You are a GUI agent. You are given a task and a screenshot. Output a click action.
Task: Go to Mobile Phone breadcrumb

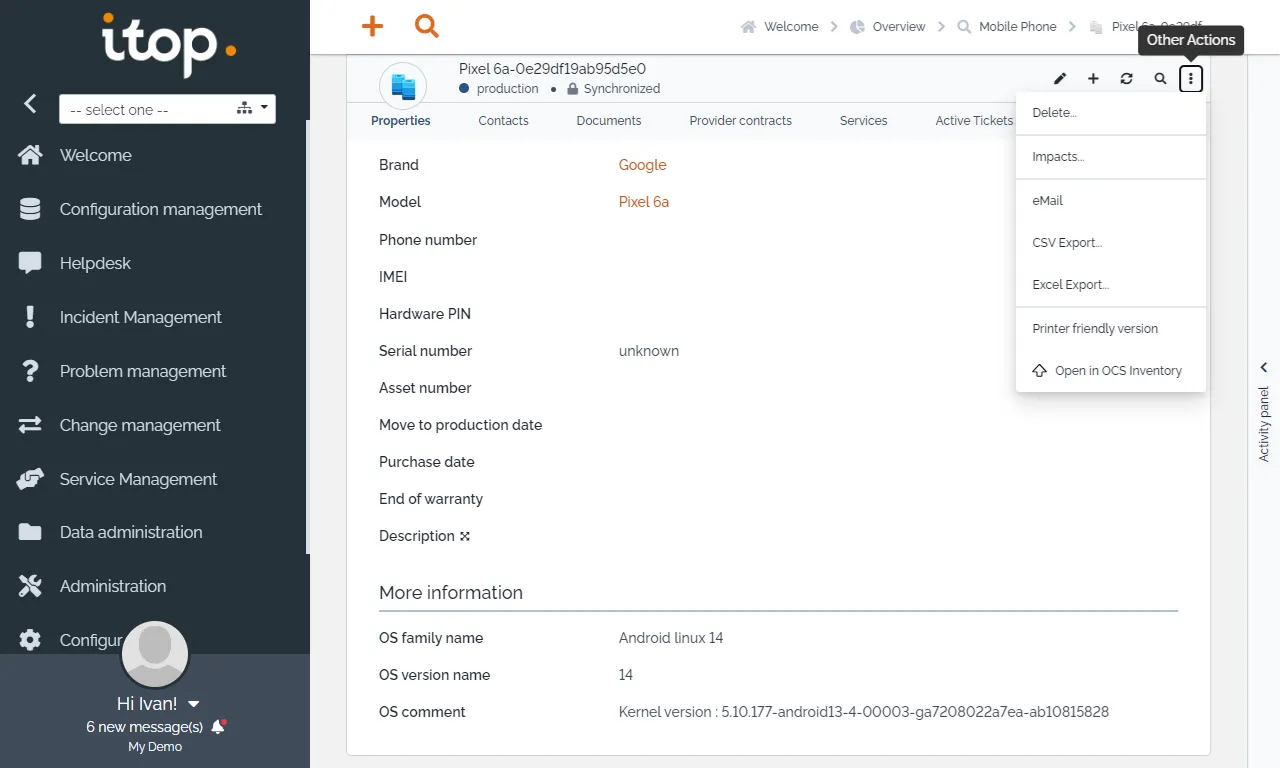[1007, 27]
